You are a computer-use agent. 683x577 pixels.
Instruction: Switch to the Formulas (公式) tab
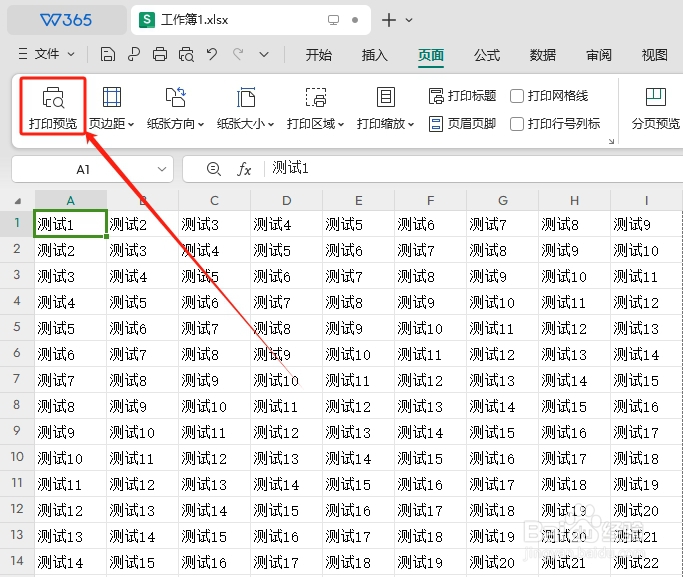[487, 55]
